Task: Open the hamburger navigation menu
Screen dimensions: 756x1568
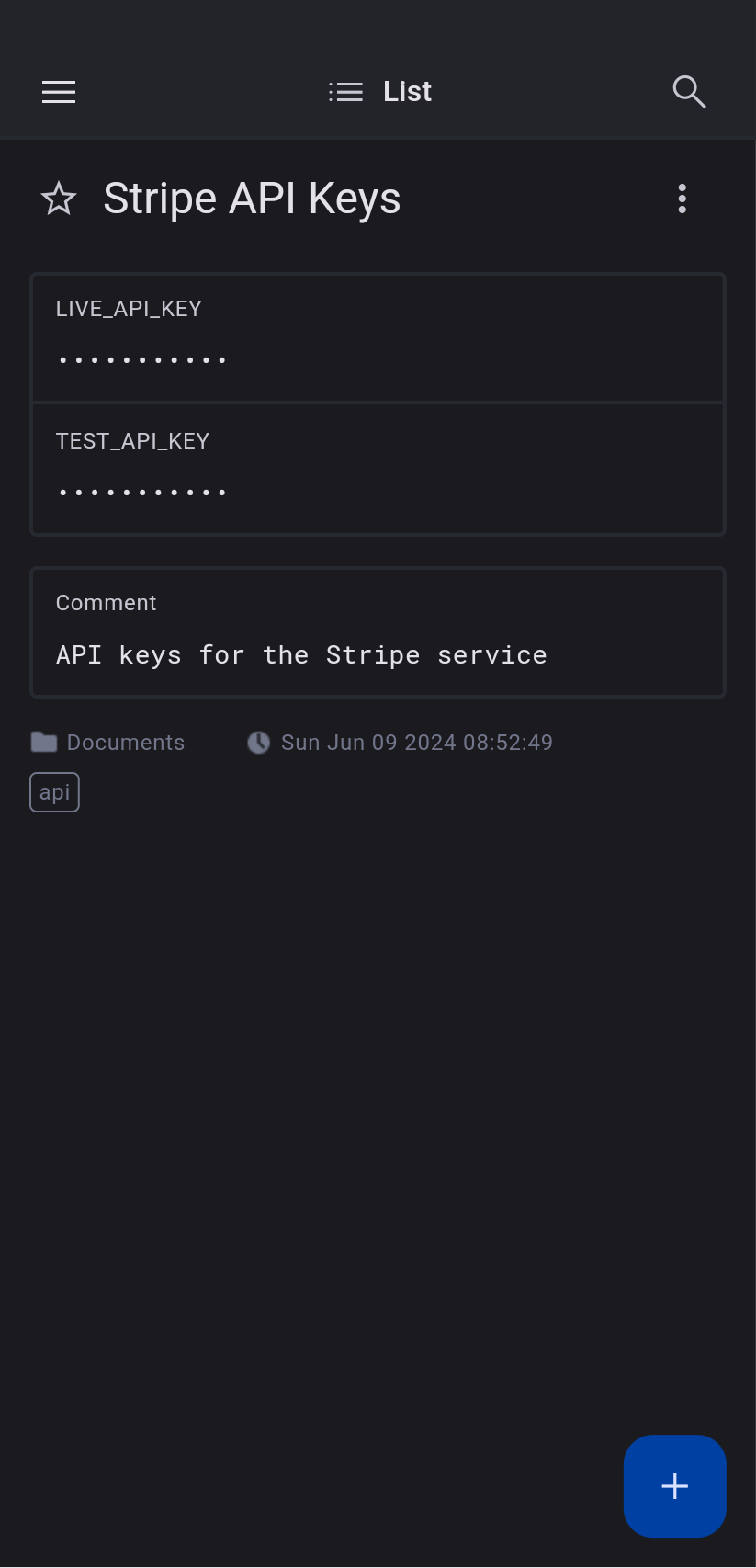Action: pyautogui.click(x=59, y=92)
